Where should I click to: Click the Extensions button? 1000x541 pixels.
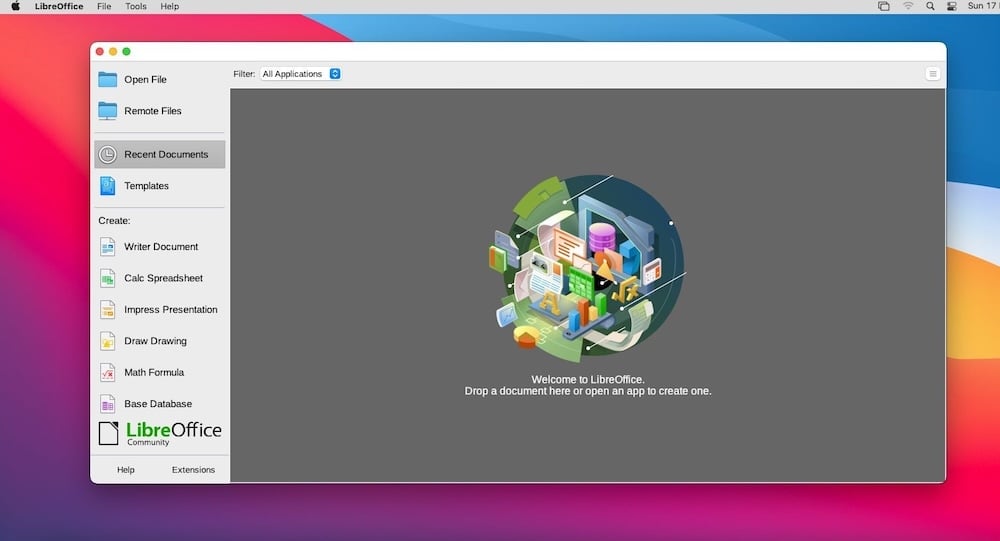coord(193,470)
